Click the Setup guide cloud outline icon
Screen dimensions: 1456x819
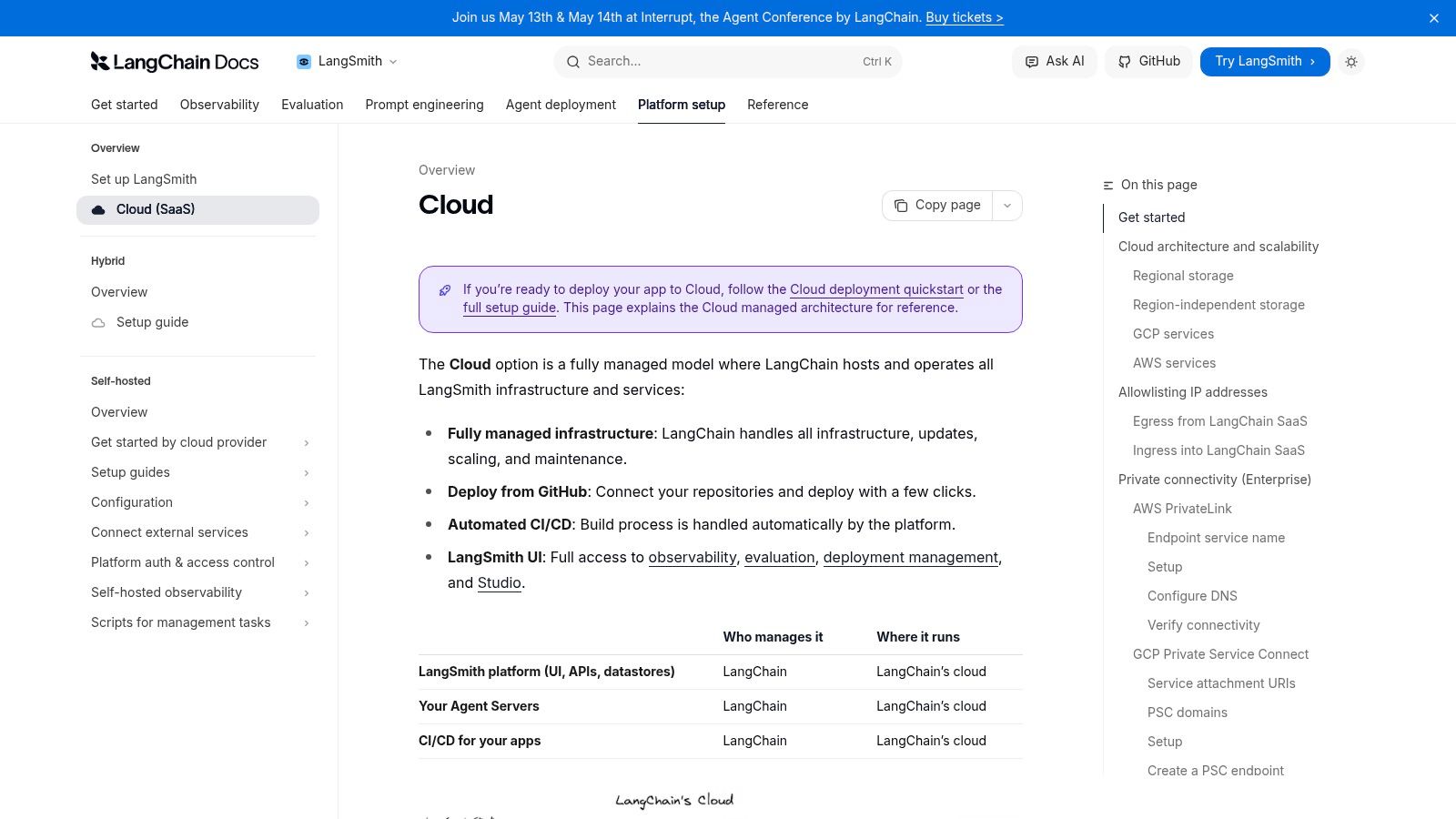point(98,322)
